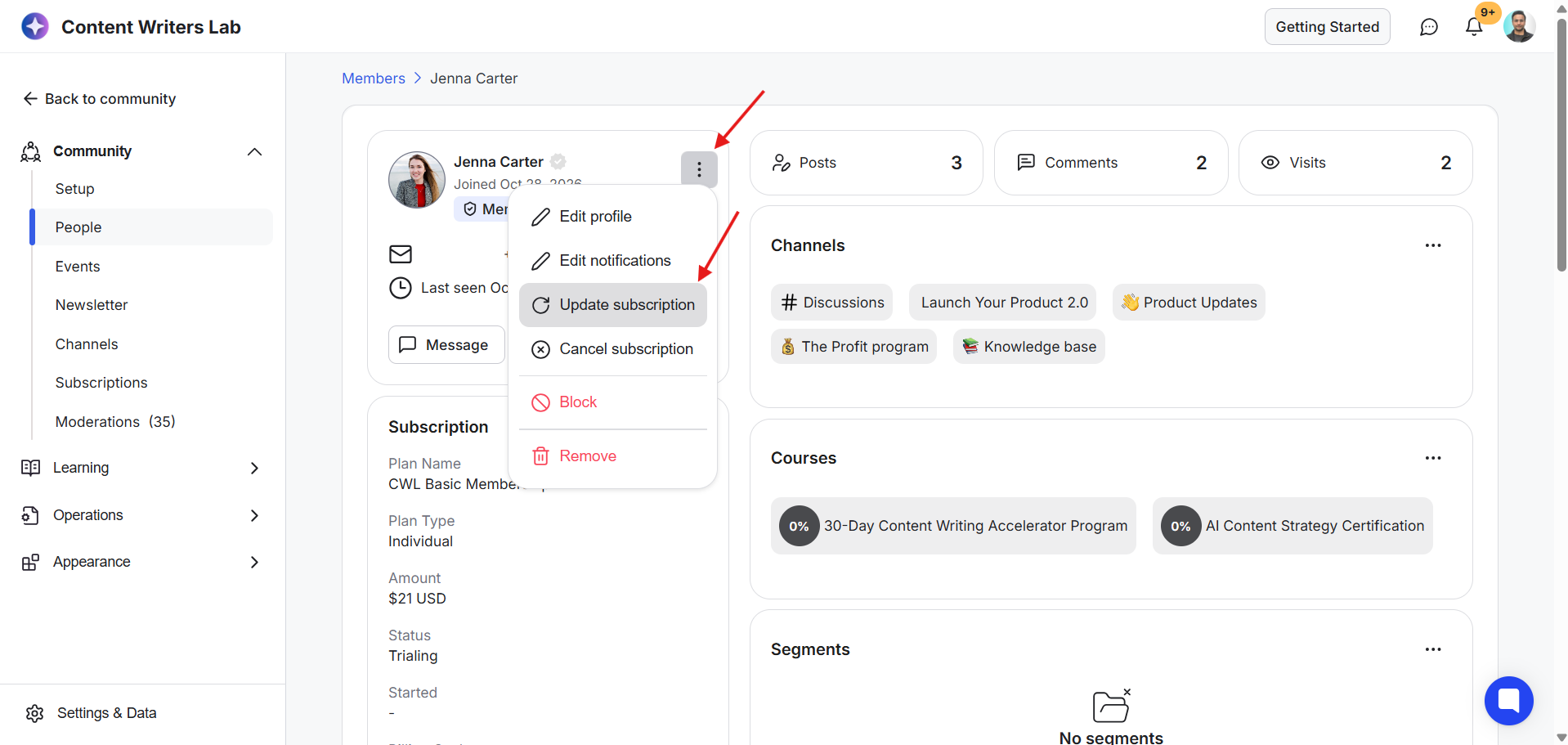This screenshot has height=745, width=1568.
Task: Select Edit notifications from the menu
Action: pos(612,261)
